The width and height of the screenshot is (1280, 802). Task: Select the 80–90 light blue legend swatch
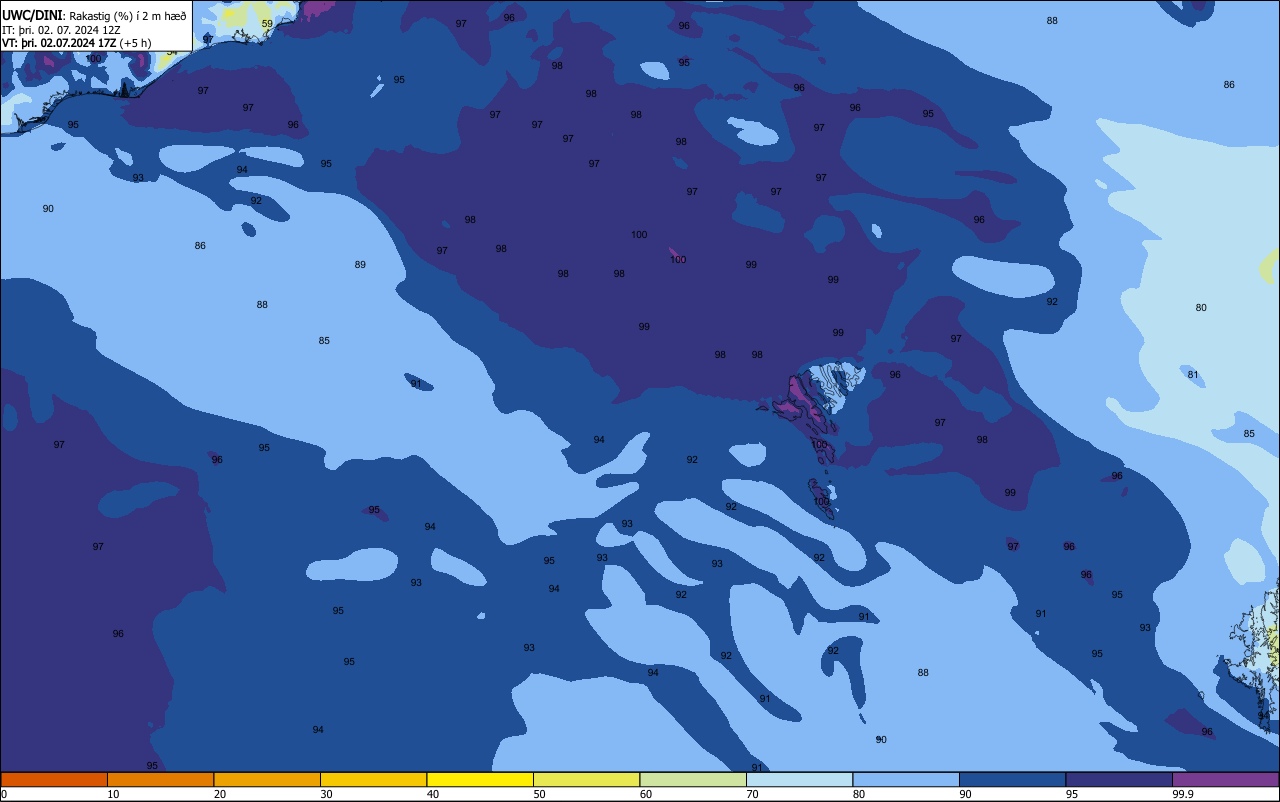click(906, 779)
